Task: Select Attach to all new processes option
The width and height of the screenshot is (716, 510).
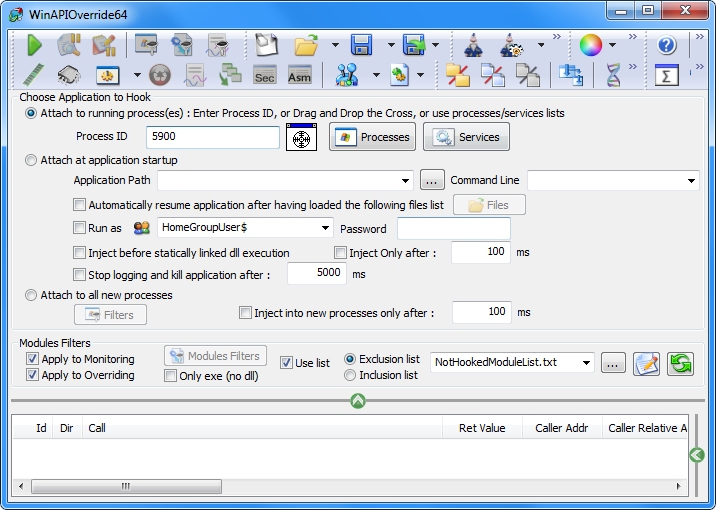Action: 31,295
